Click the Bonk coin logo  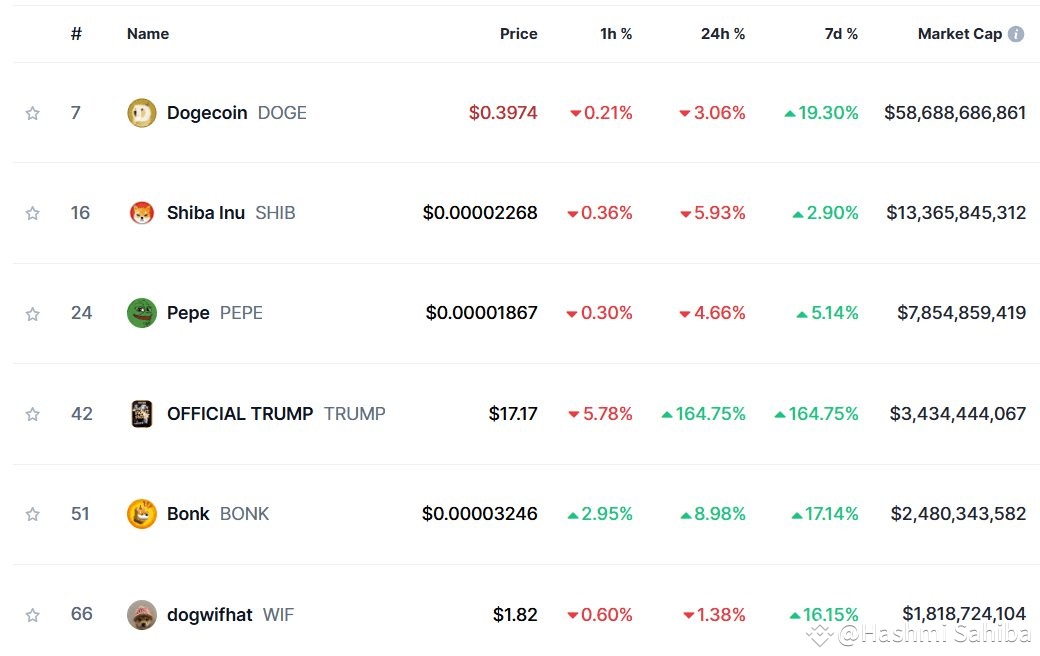(x=142, y=514)
